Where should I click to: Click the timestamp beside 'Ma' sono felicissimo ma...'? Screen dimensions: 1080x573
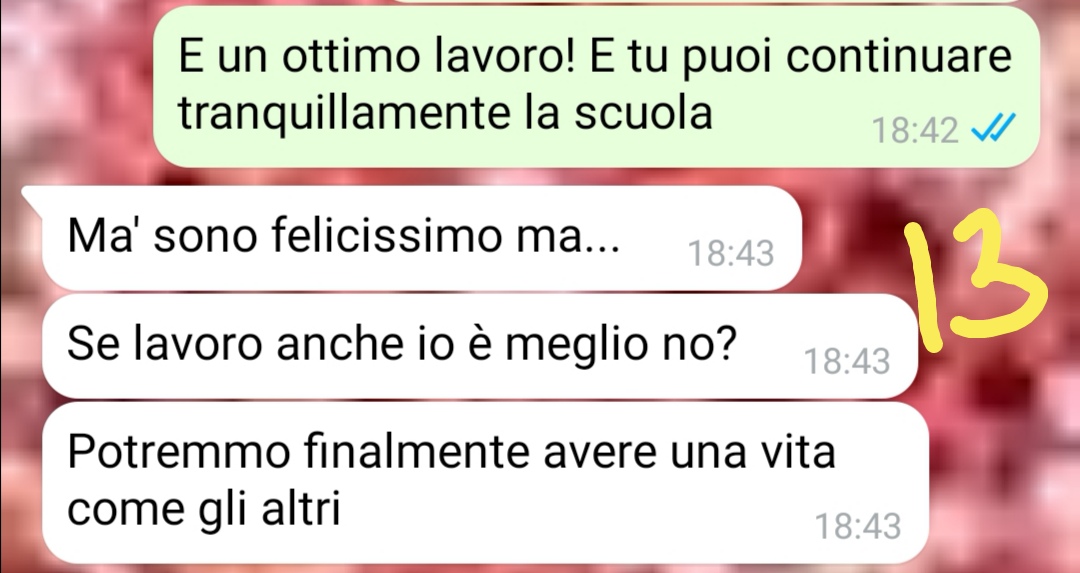point(731,253)
